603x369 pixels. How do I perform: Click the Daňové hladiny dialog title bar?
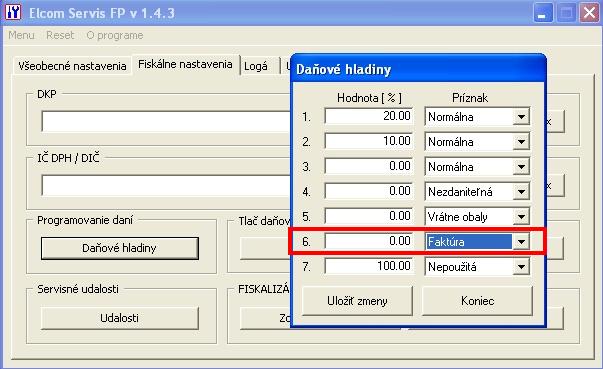418,69
